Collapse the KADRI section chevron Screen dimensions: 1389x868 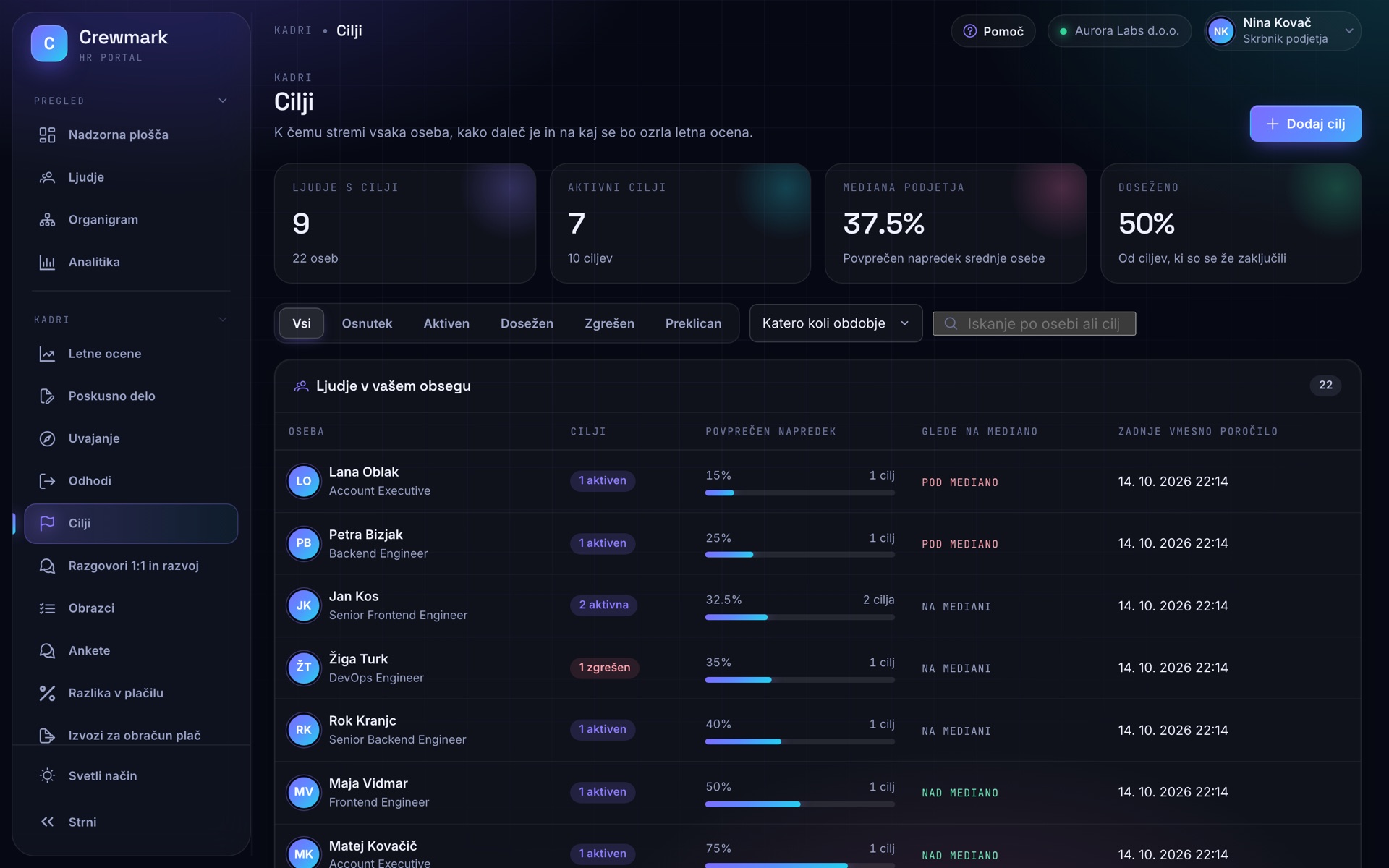[x=223, y=320]
